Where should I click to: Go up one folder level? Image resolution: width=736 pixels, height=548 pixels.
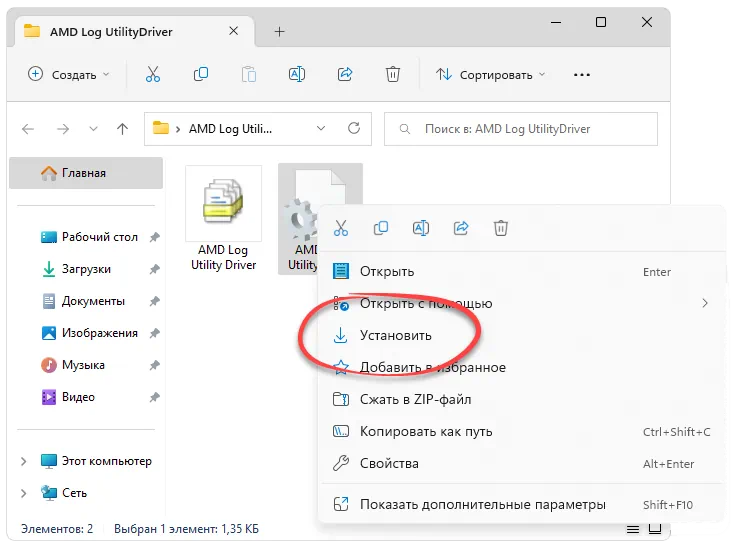123,129
